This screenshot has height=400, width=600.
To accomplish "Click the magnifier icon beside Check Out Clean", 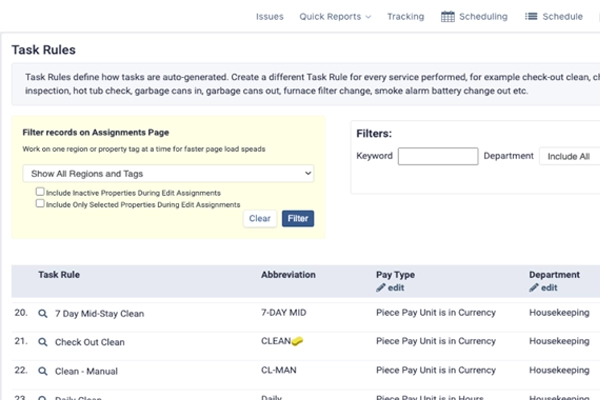I will [43, 342].
